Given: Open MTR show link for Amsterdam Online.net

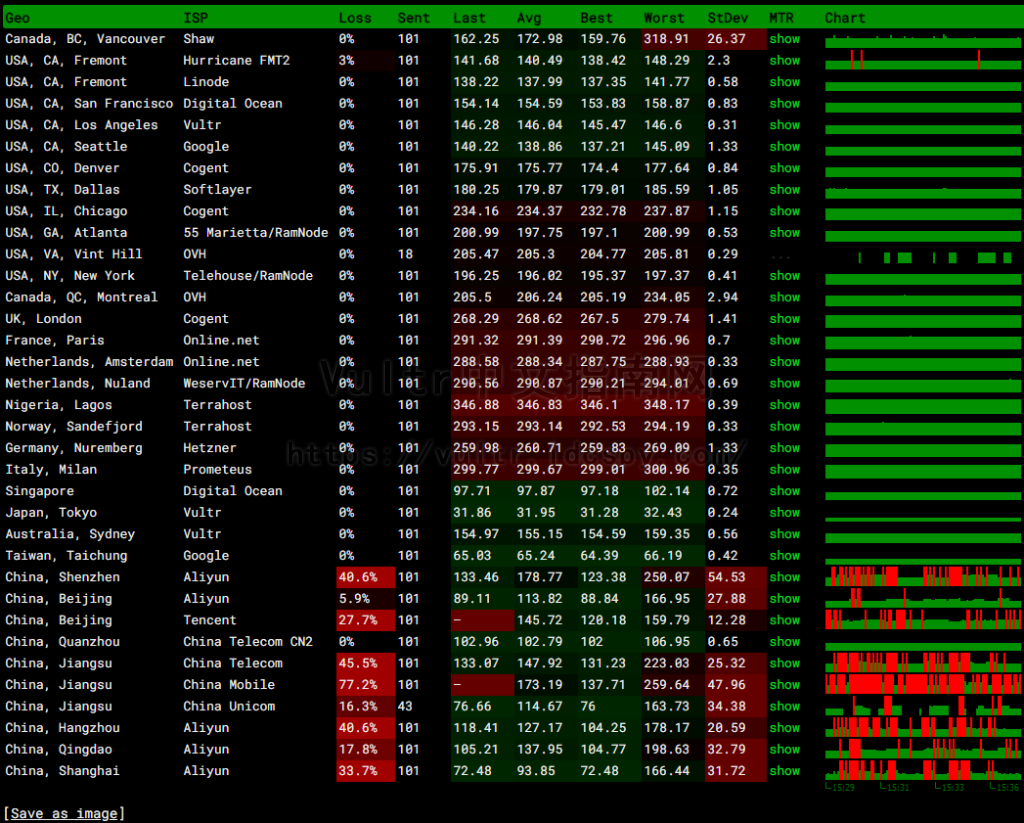Looking at the screenshot, I should coord(784,363).
